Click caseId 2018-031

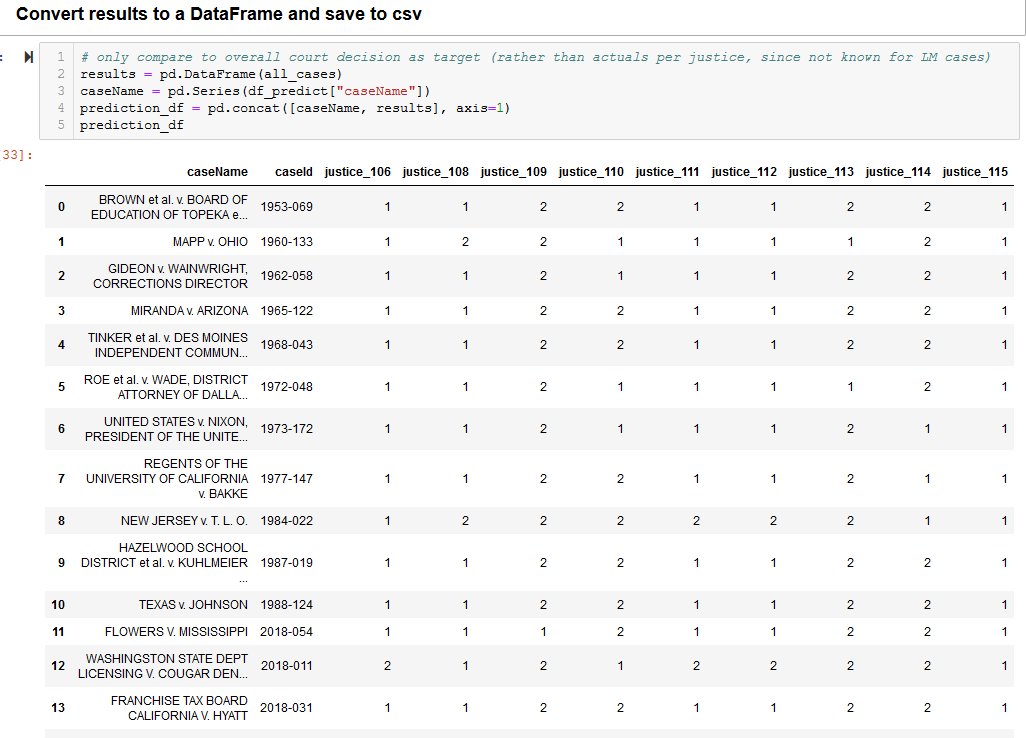287,707
